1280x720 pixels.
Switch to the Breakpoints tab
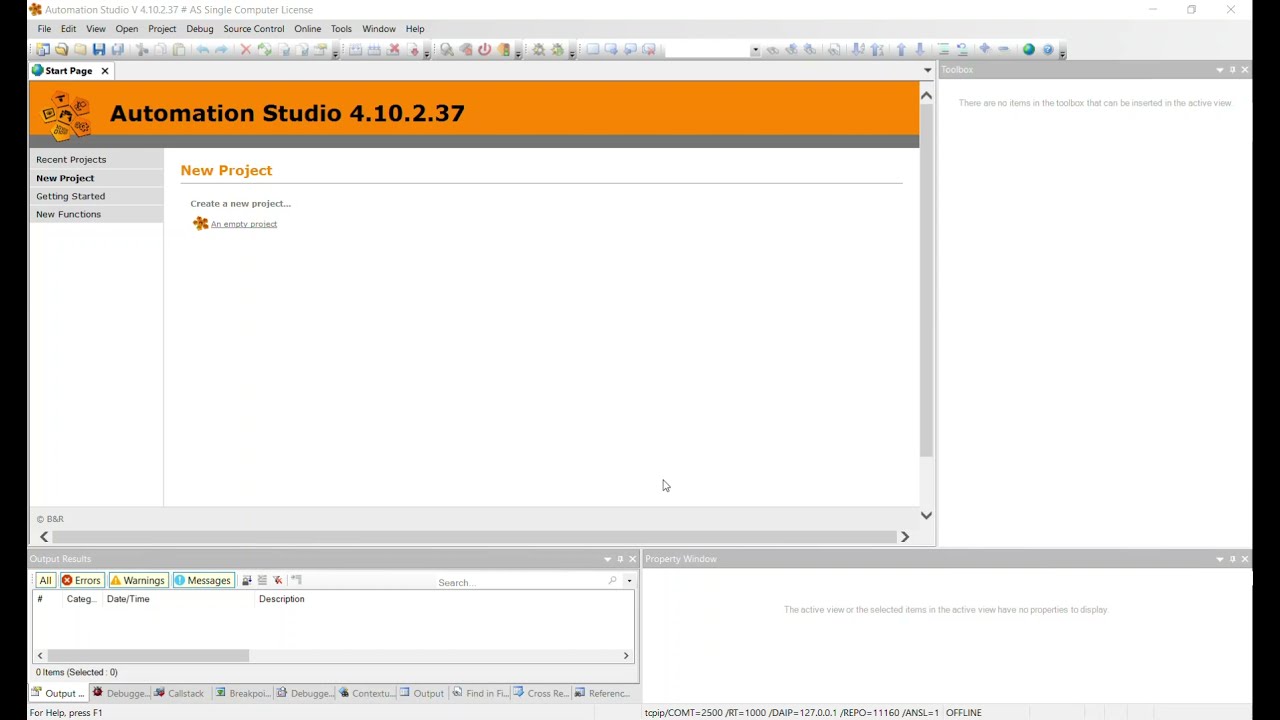pos(242,693)
